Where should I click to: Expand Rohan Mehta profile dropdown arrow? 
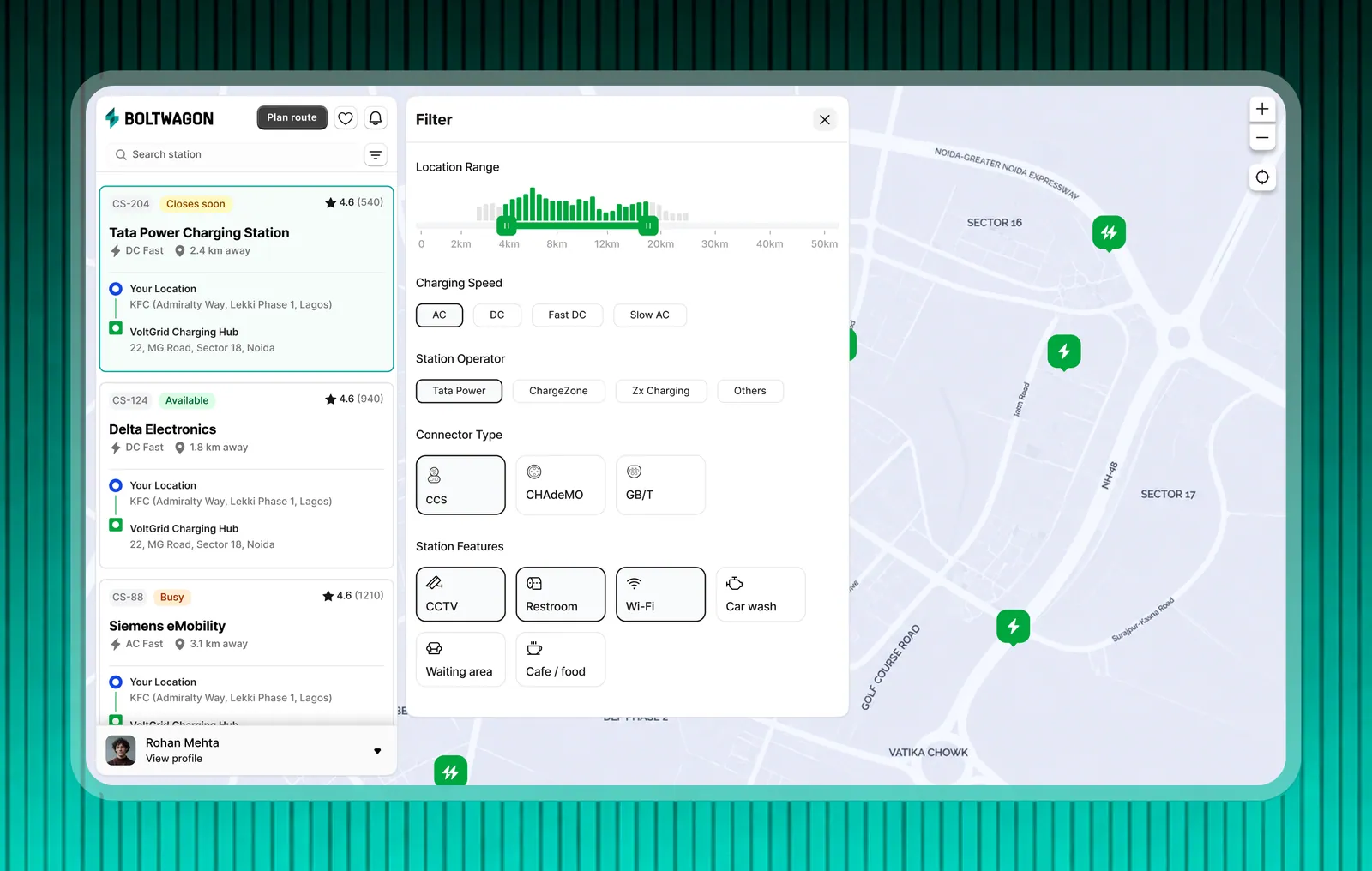point(377,752)
